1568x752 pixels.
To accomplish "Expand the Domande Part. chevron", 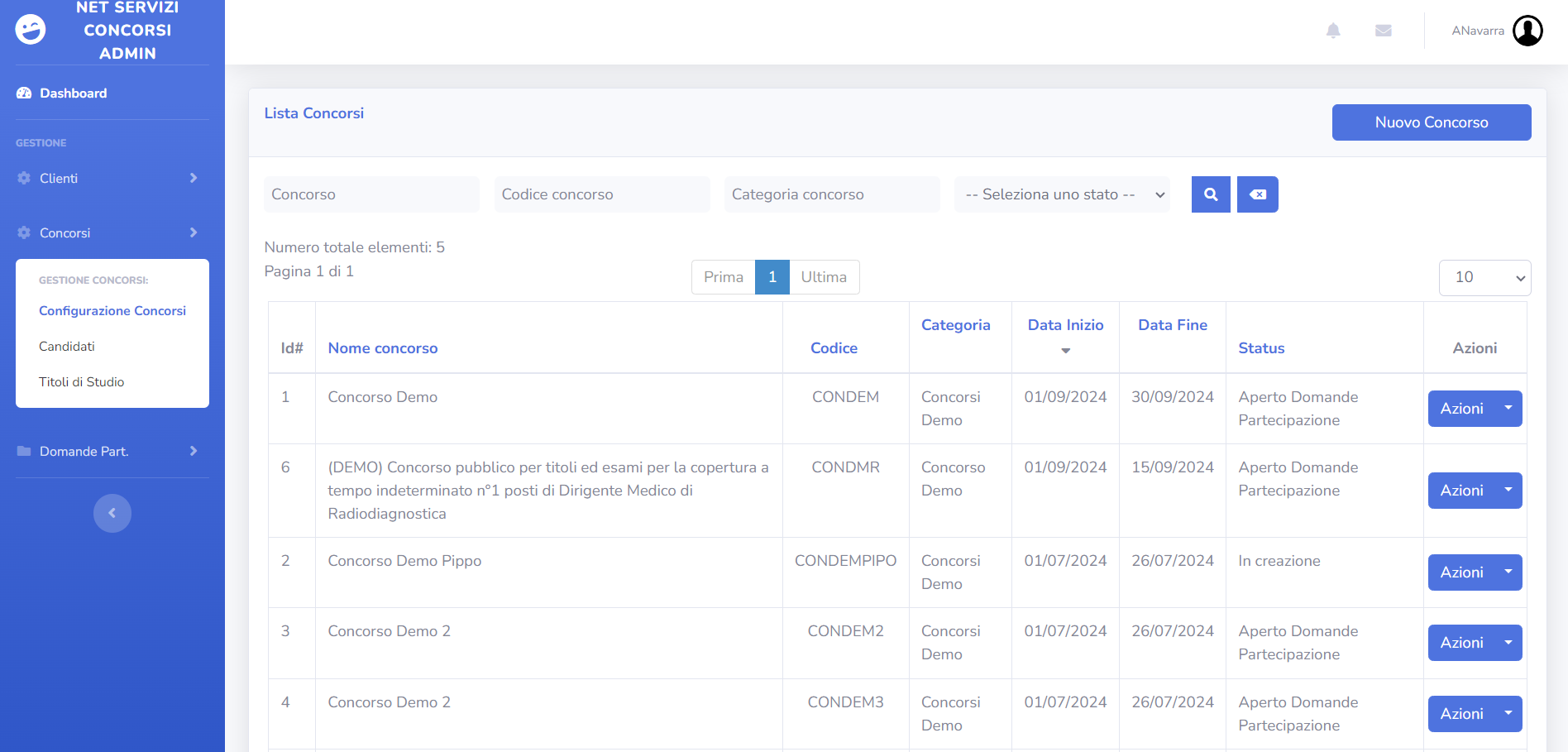I will [x=194, y=451].
